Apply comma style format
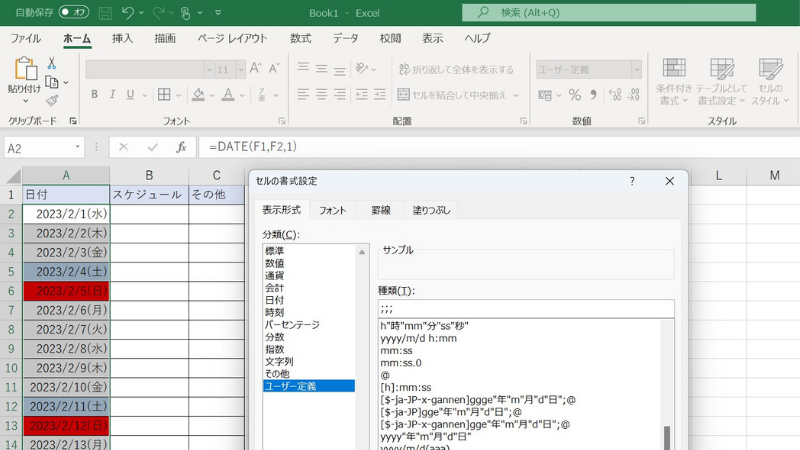 pyautogui.click(x=593, y=95)
